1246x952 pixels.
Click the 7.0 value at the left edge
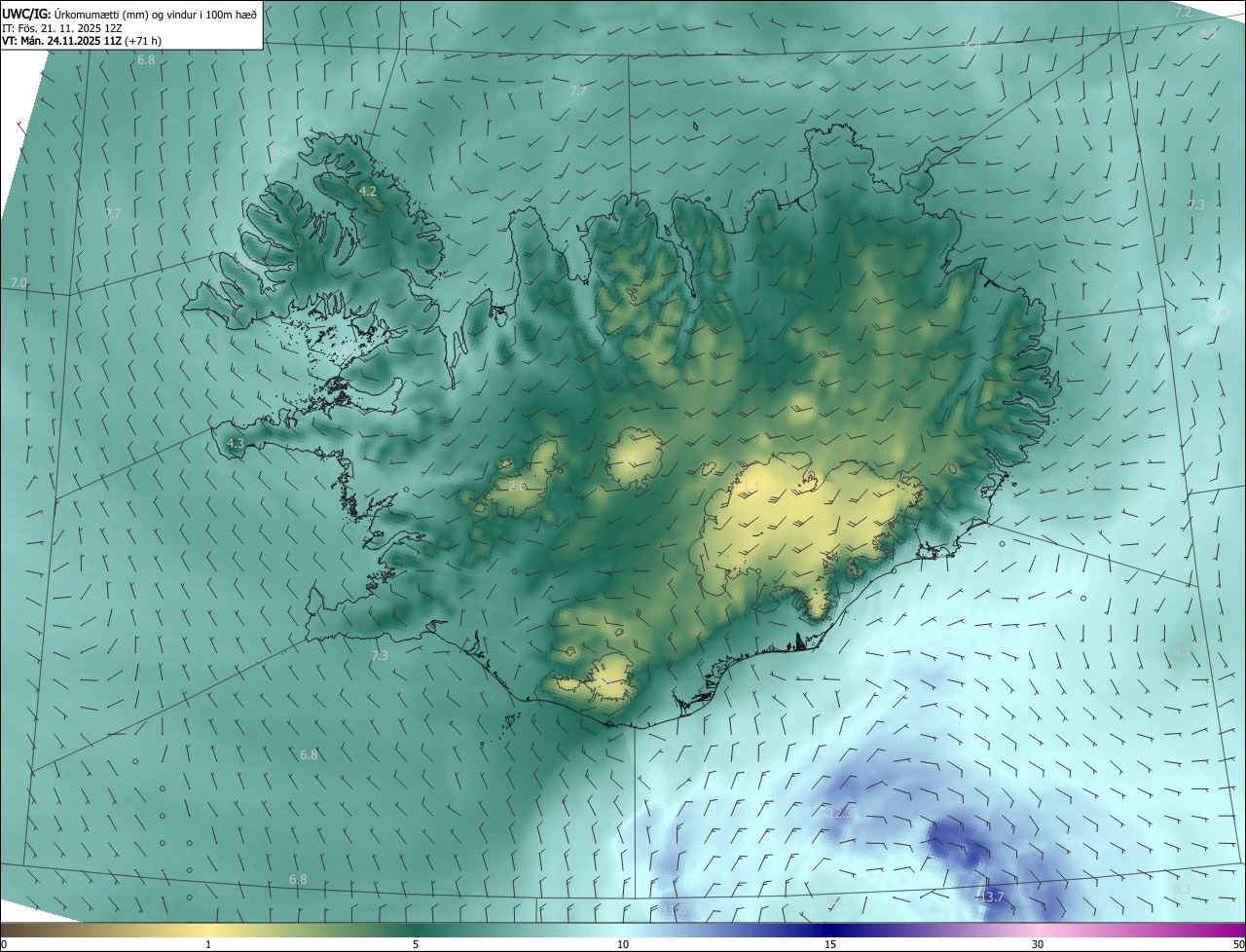(x=18, y=282)
